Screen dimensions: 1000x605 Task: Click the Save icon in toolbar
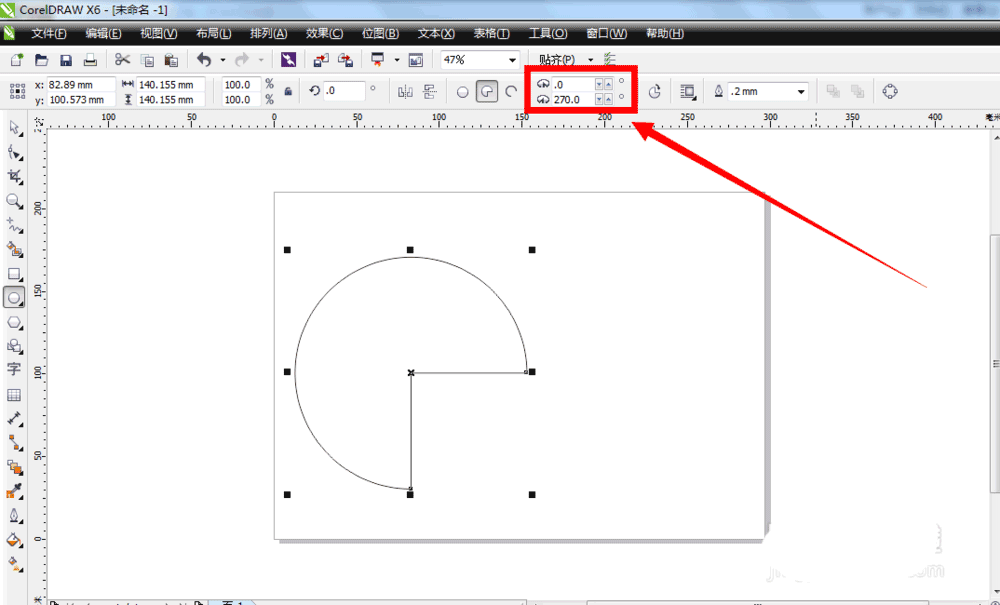tap(66, 60)
